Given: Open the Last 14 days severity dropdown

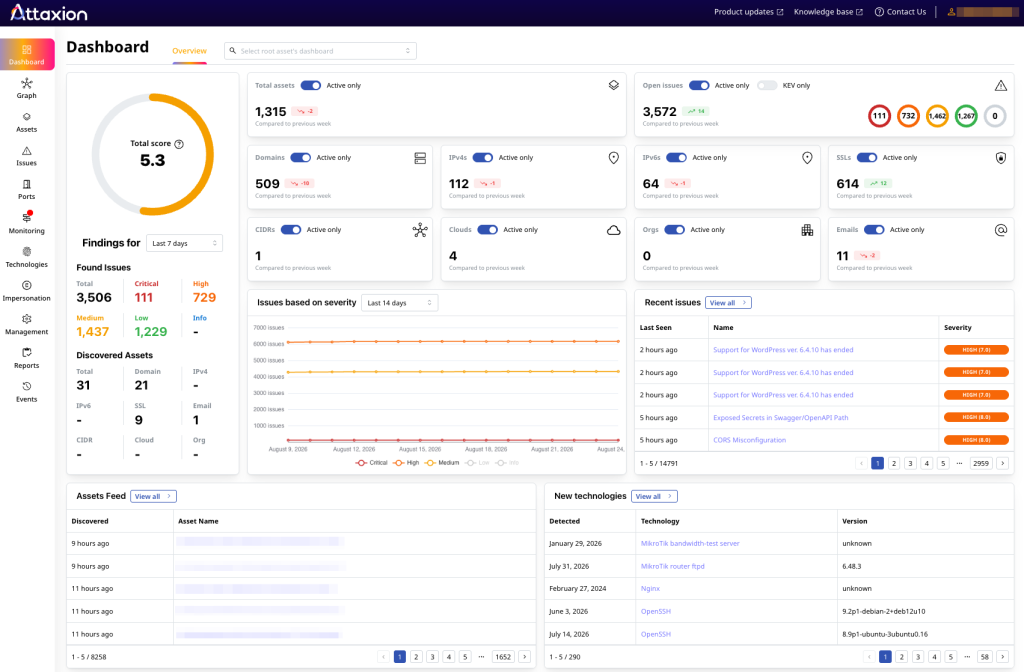Looking at the screenshot, I should pos(399,303).
